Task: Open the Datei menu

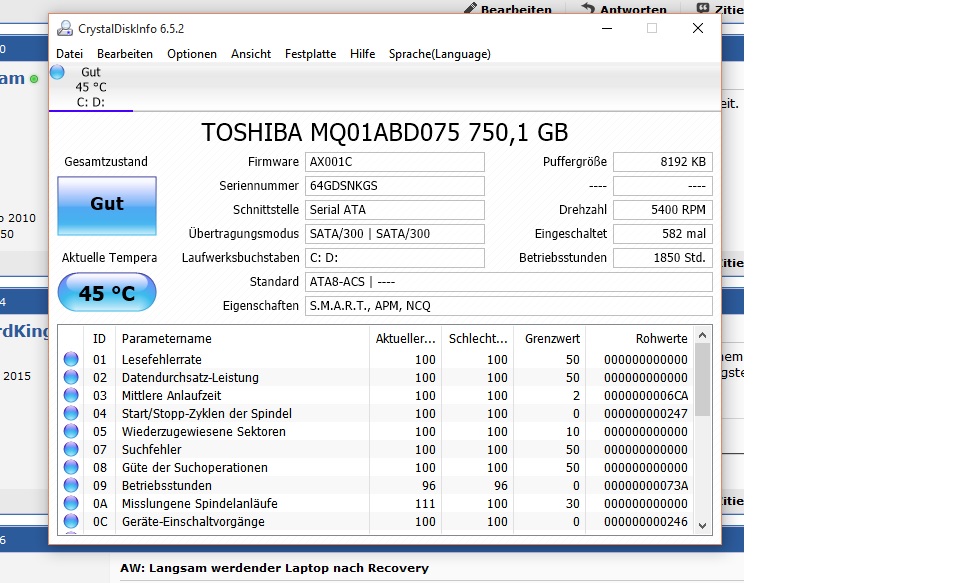Action: click(x=69, y=54)
